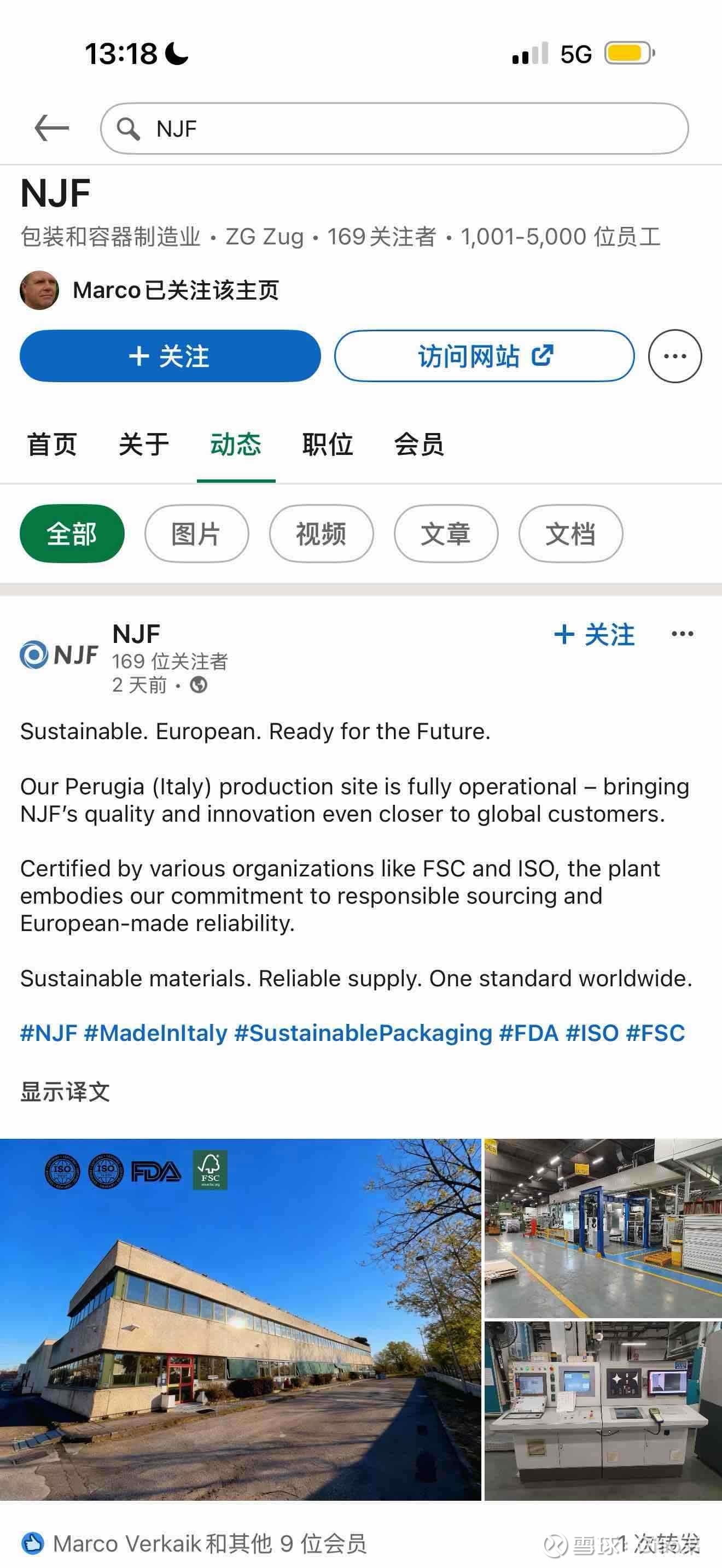Tap the NJF company logo in post
Viewport: 722px width, 1568px height.
59,655
